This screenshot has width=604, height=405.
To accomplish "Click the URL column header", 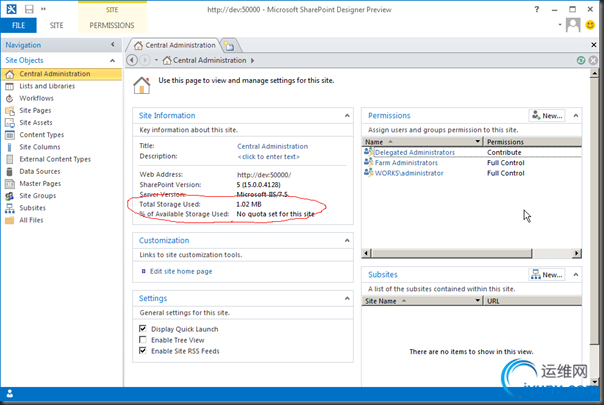I will (x=532, y=301).
